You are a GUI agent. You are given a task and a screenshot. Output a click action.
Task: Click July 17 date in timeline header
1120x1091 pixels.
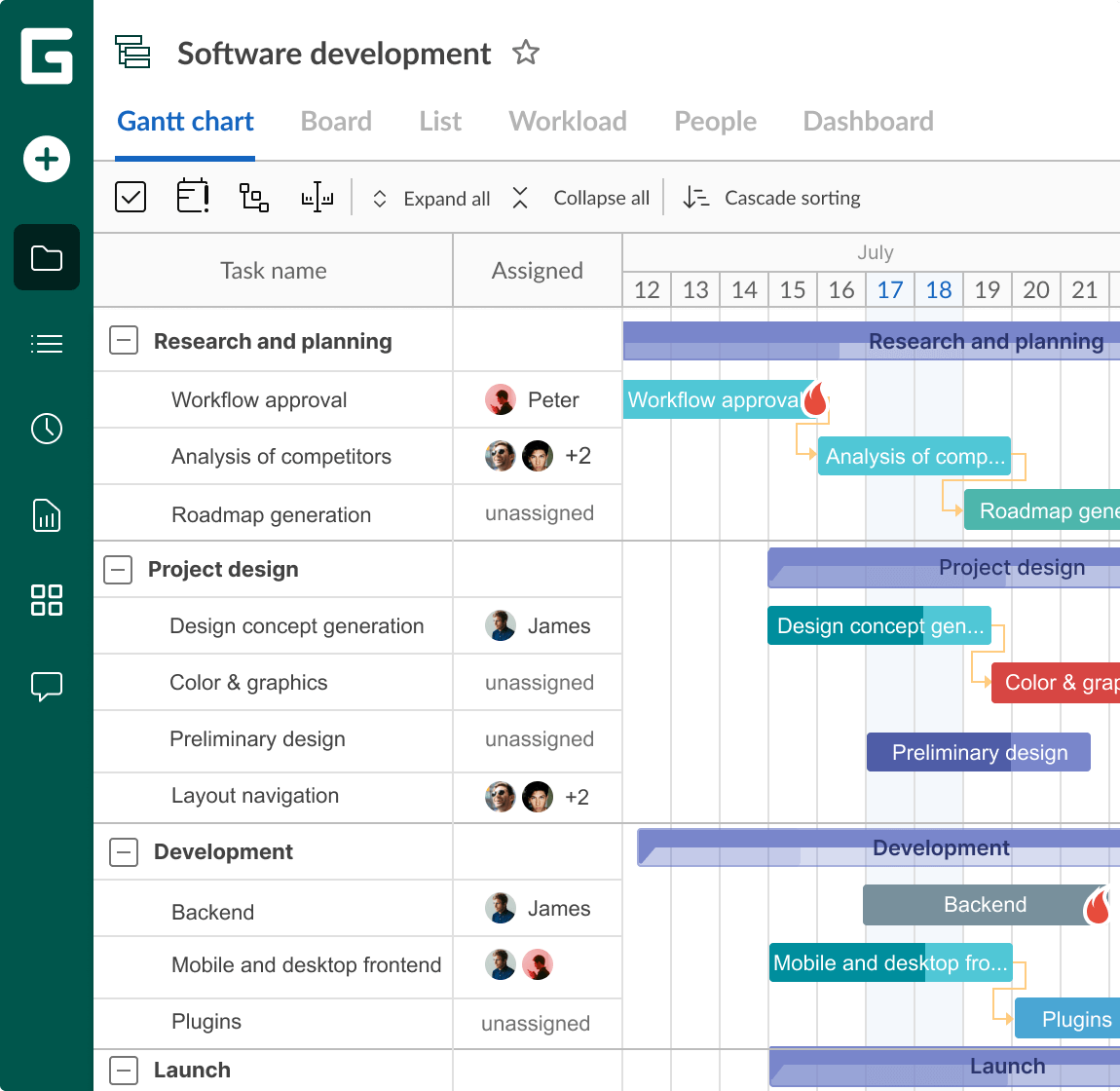pos(890,290)
